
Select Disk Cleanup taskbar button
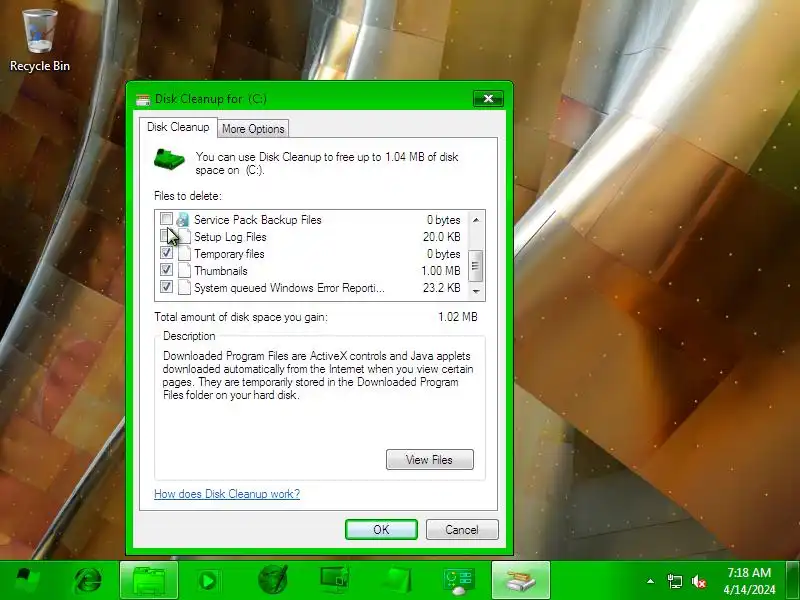[x=520, y=581]
